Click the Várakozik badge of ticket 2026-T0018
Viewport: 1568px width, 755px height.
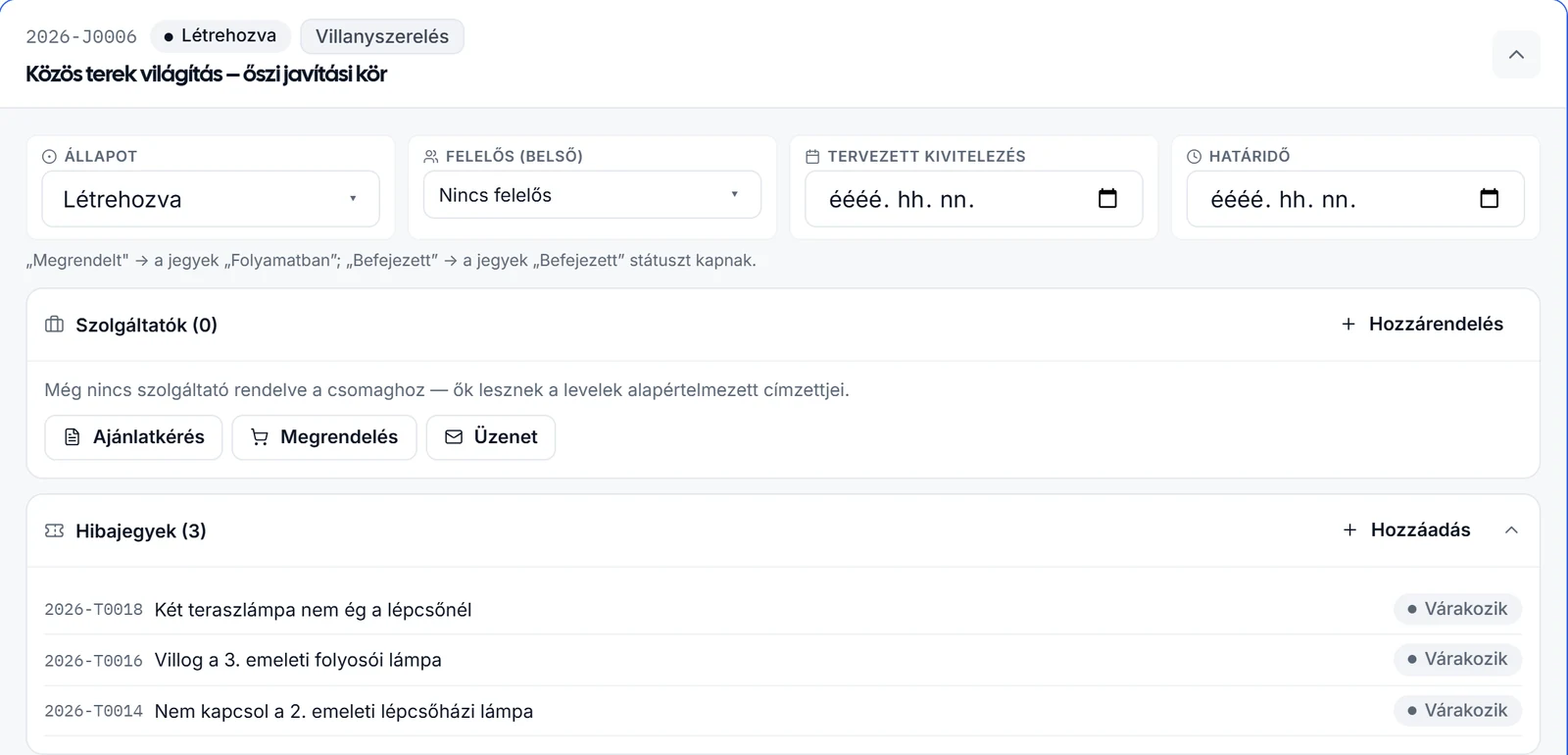click(x=1457, y=609)
